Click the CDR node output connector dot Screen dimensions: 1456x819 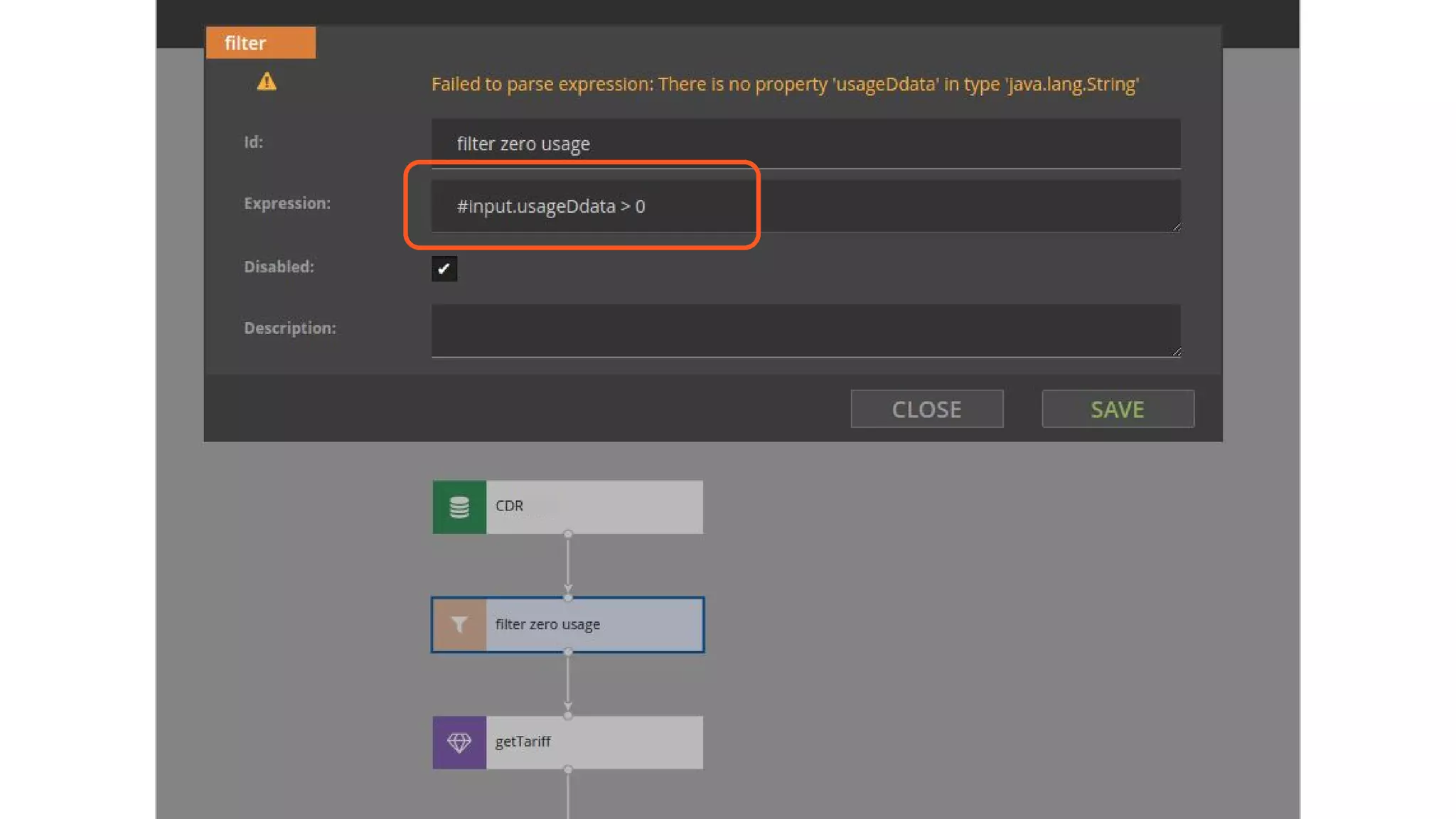(x=567, y=534)
